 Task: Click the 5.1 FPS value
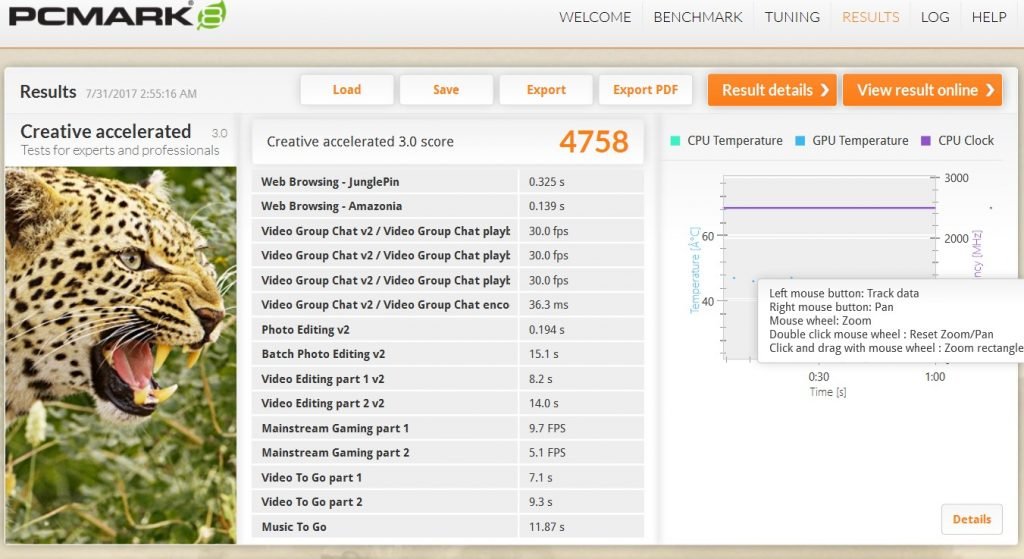(x=547, y=453)
